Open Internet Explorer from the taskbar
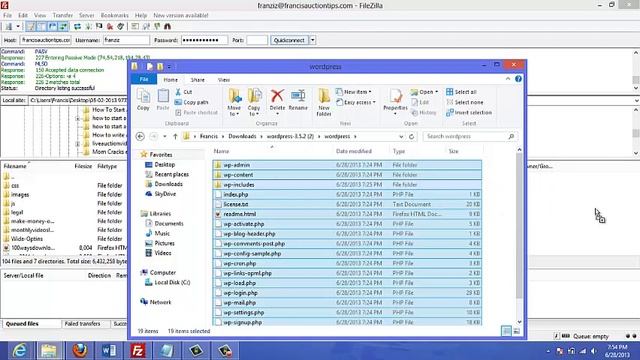The width and height of the screenshot is (640, 360). (x=20, y=351)
